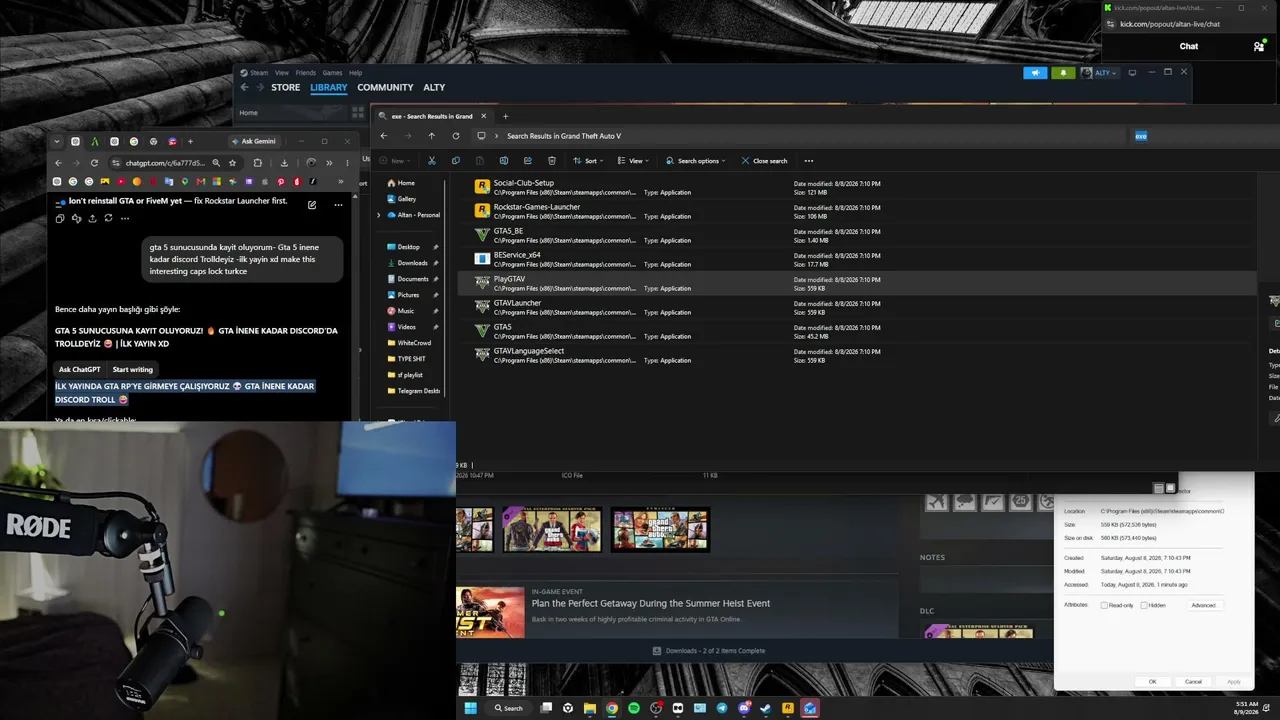This screenshot has width=1280, height=720.
Task: Click the Delete trash icon in File Explorer
Action: (552, 161)
